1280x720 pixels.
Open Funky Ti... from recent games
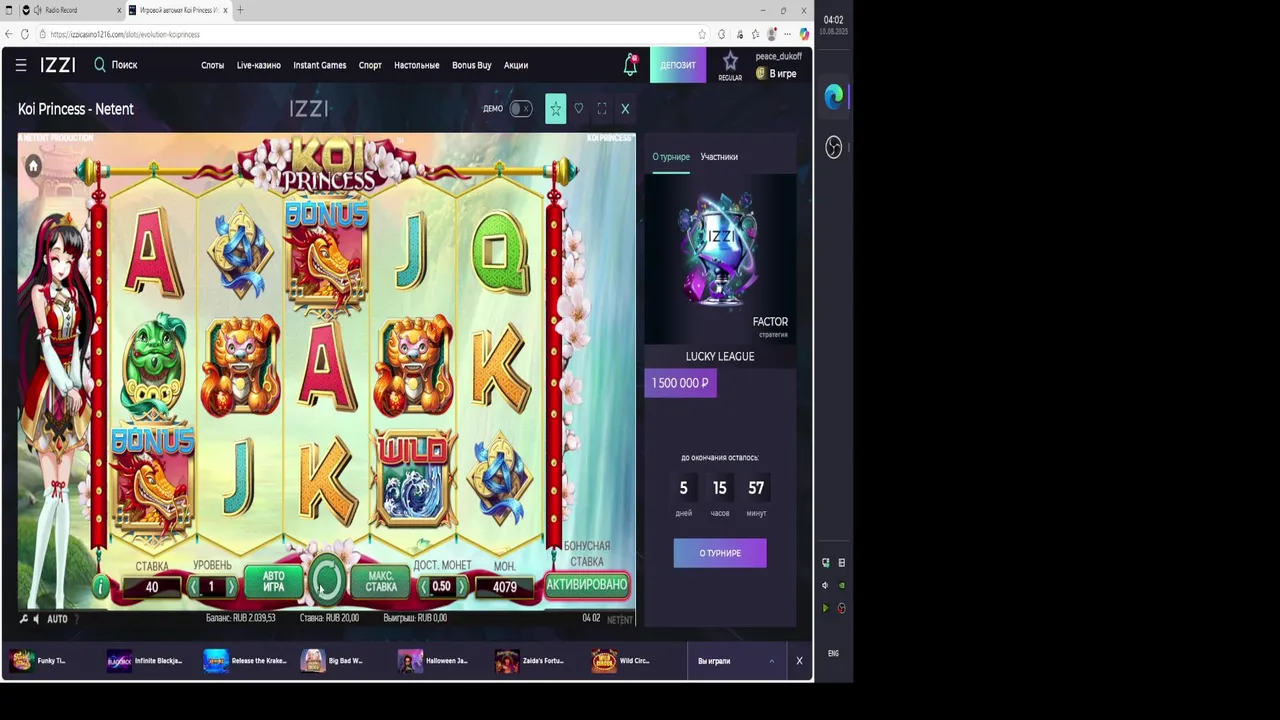[x=39, y=661]
